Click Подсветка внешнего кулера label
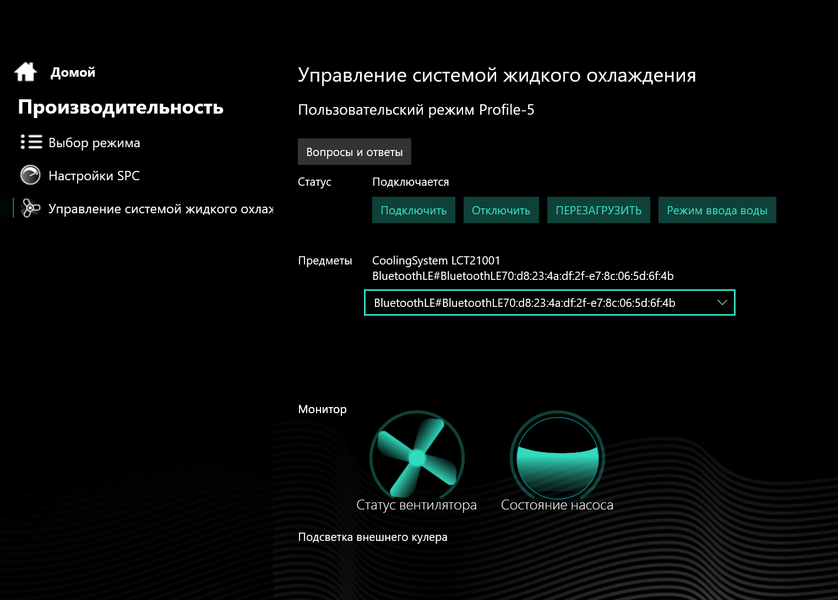 click(373, 537)
